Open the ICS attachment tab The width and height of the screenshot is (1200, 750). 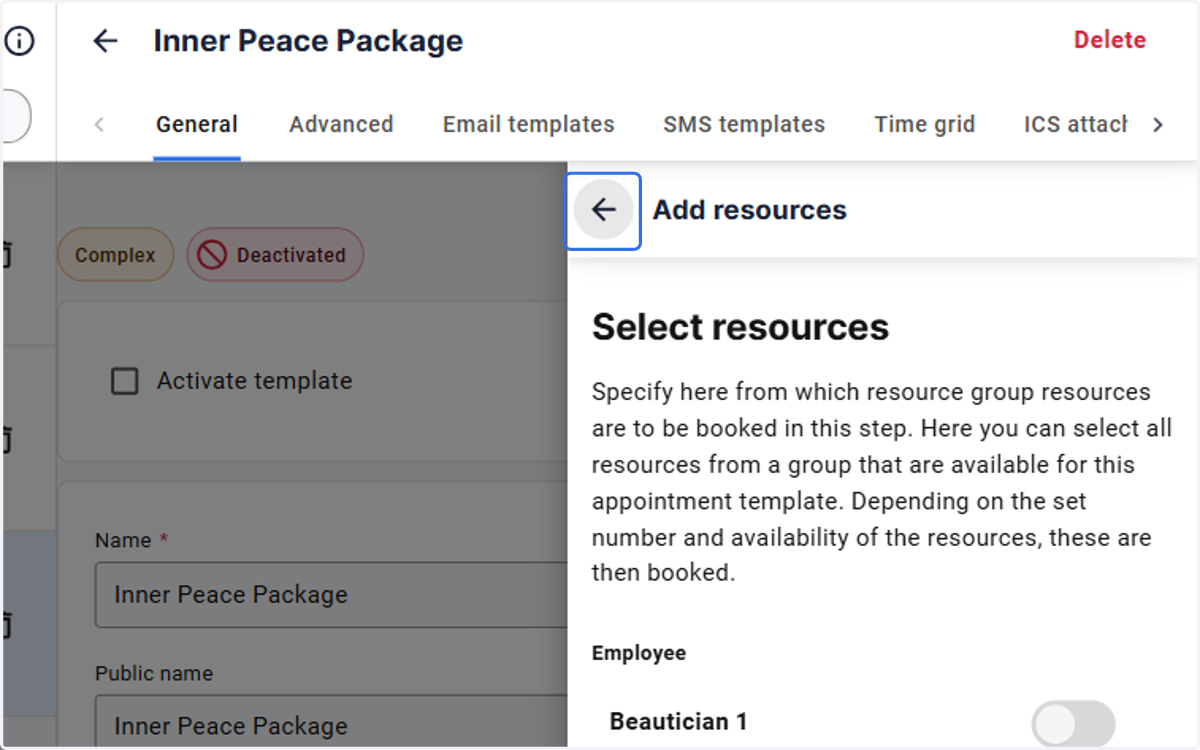[x=1076, y=125]
